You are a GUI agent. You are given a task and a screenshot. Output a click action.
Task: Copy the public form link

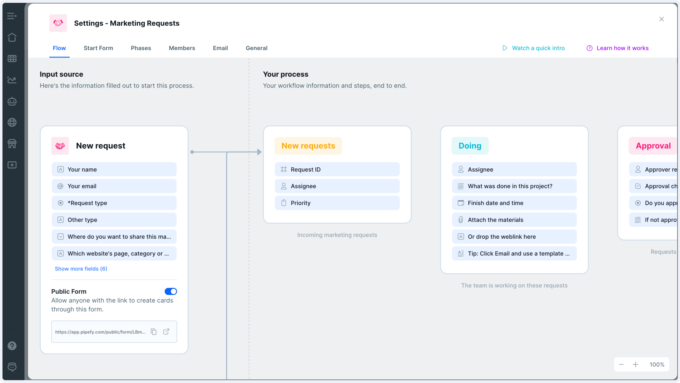154,332
